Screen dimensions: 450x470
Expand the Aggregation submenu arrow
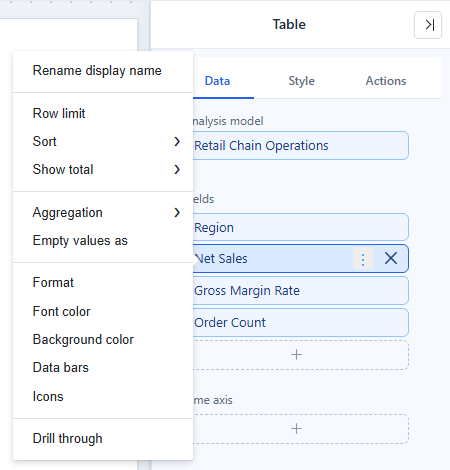[x=177, y=213]
